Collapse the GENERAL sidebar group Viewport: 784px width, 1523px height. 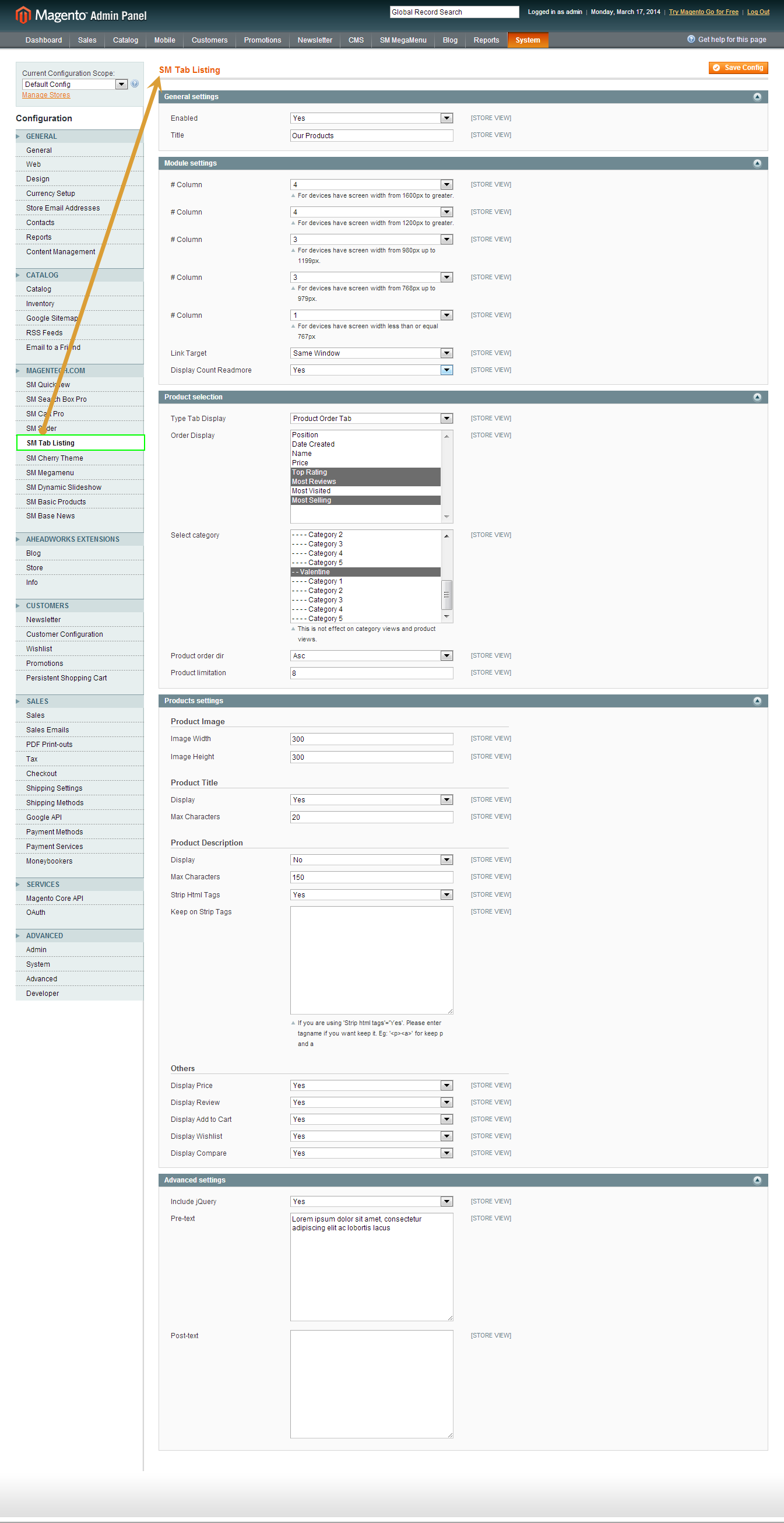point(80,136)
